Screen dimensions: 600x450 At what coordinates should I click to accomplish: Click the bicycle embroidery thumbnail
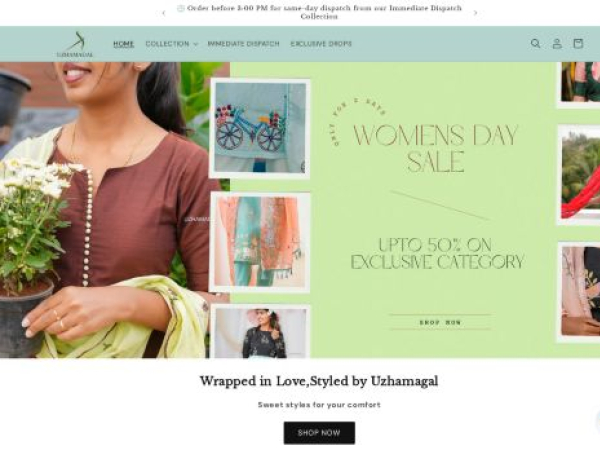[x=260, y=128]
